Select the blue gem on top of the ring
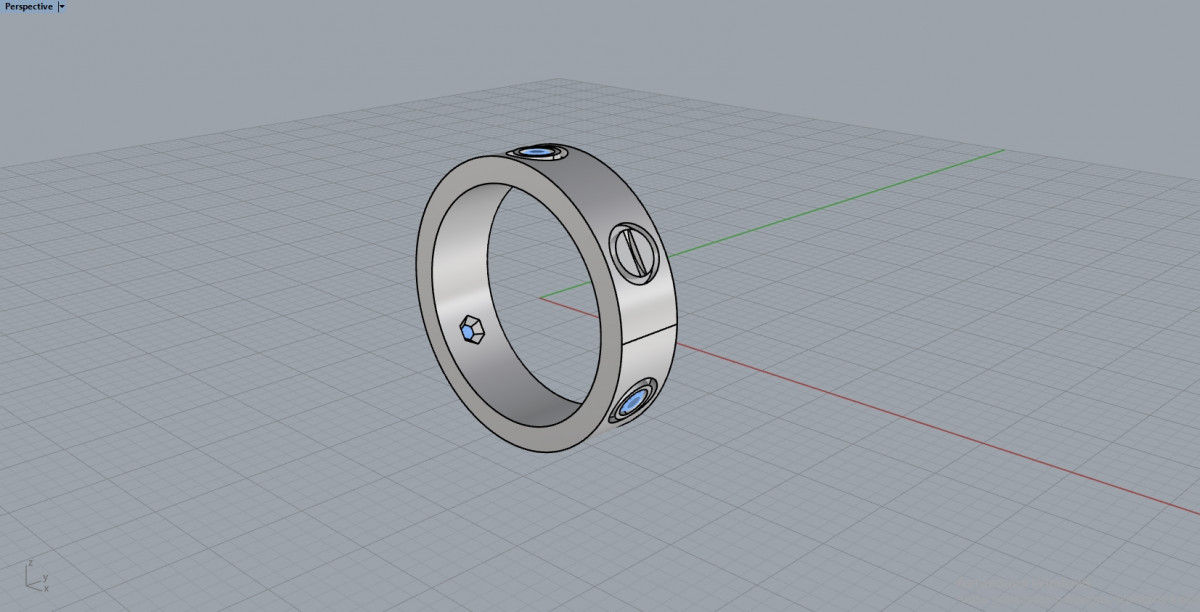The height and width of the screenshot is (612, 1200). [537, 152]
